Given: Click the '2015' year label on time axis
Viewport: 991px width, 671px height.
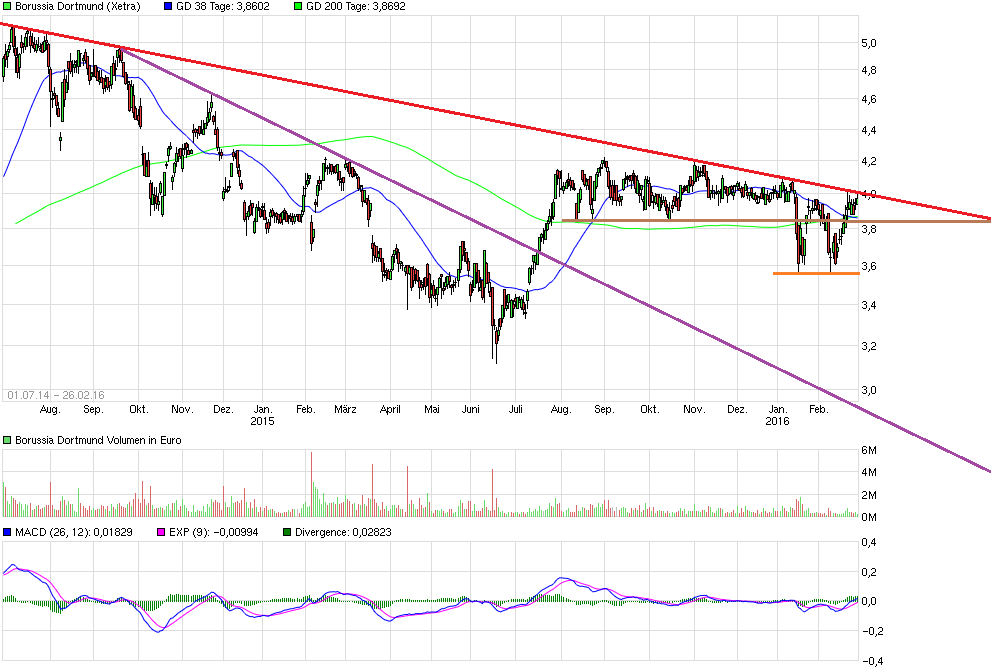Looking at the screenshot, I should pos(262,421).
